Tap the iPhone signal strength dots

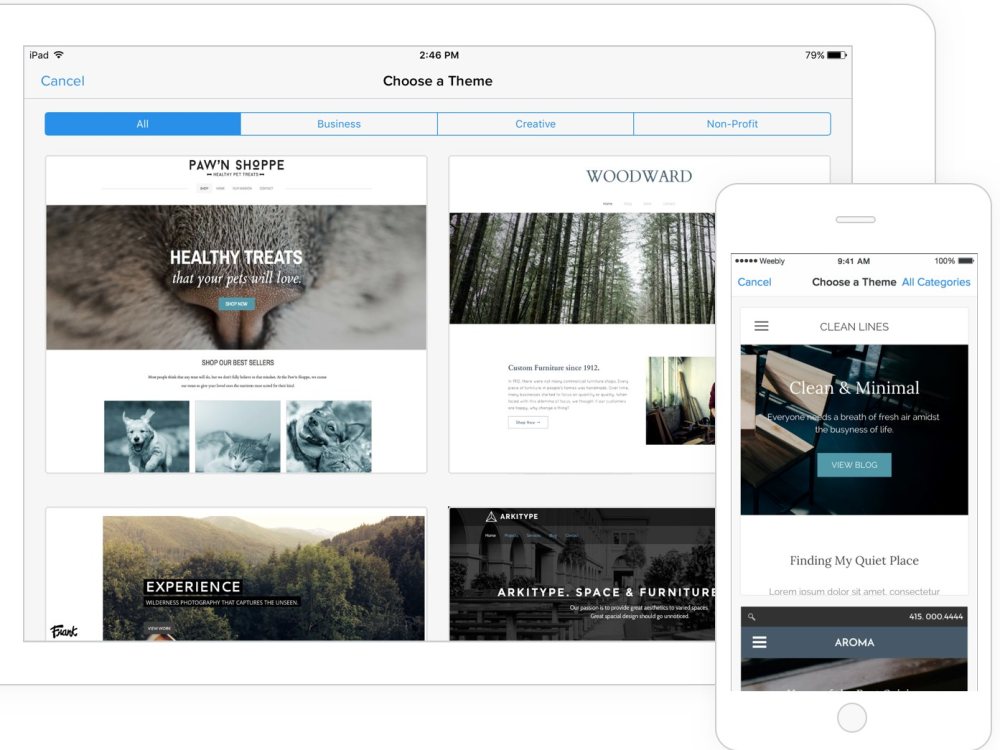746,261
